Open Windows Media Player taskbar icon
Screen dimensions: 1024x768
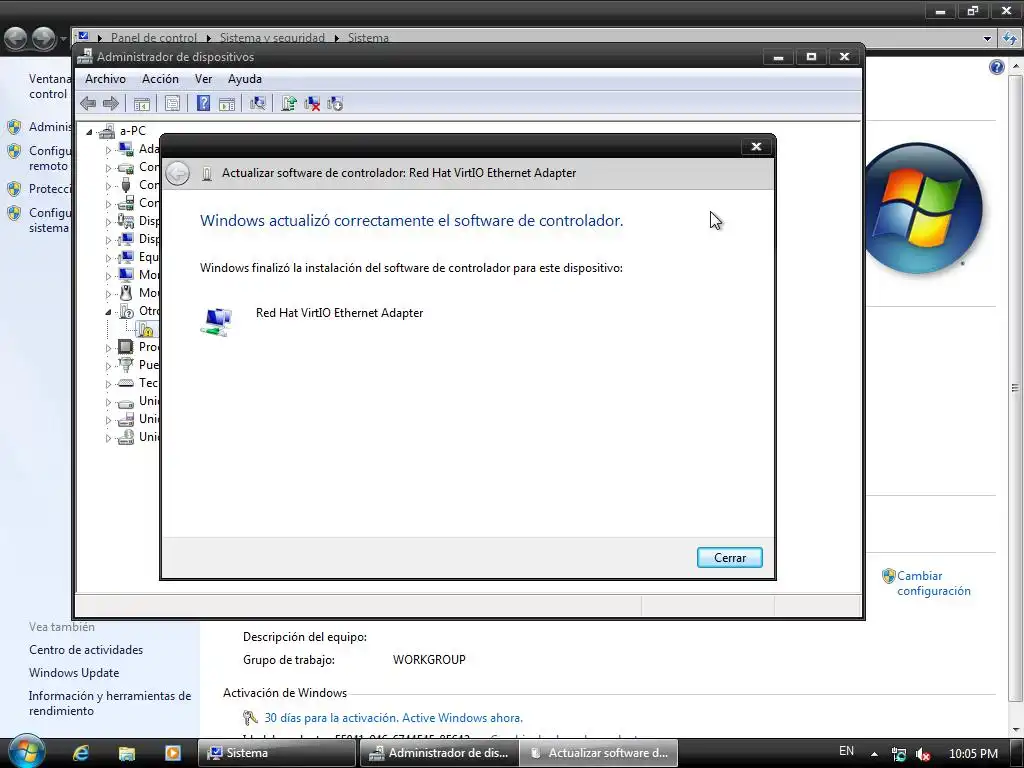pyautogui.click(x=172, y=753)
